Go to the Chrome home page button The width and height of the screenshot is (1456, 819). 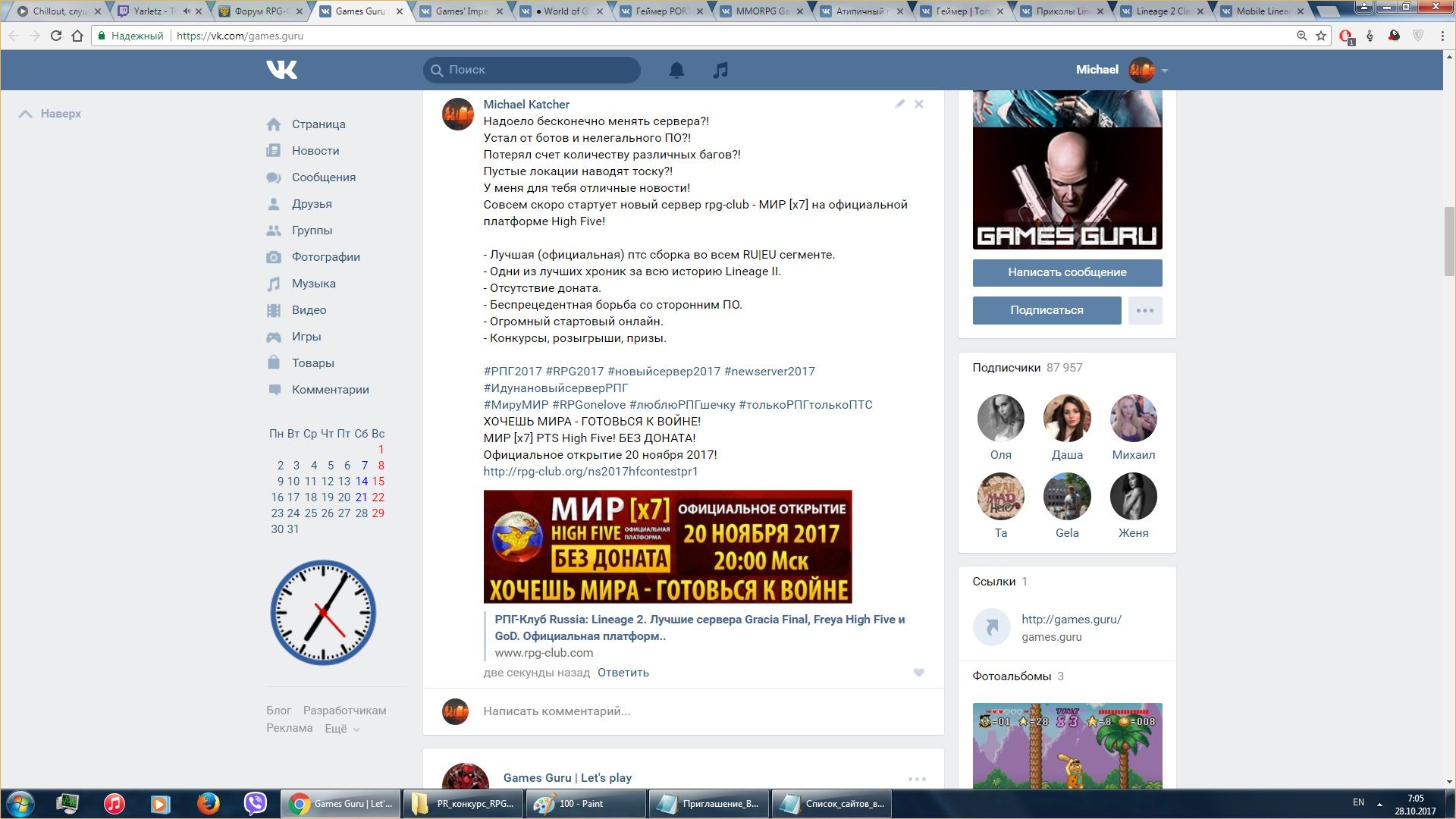click(x=77, y=36)
